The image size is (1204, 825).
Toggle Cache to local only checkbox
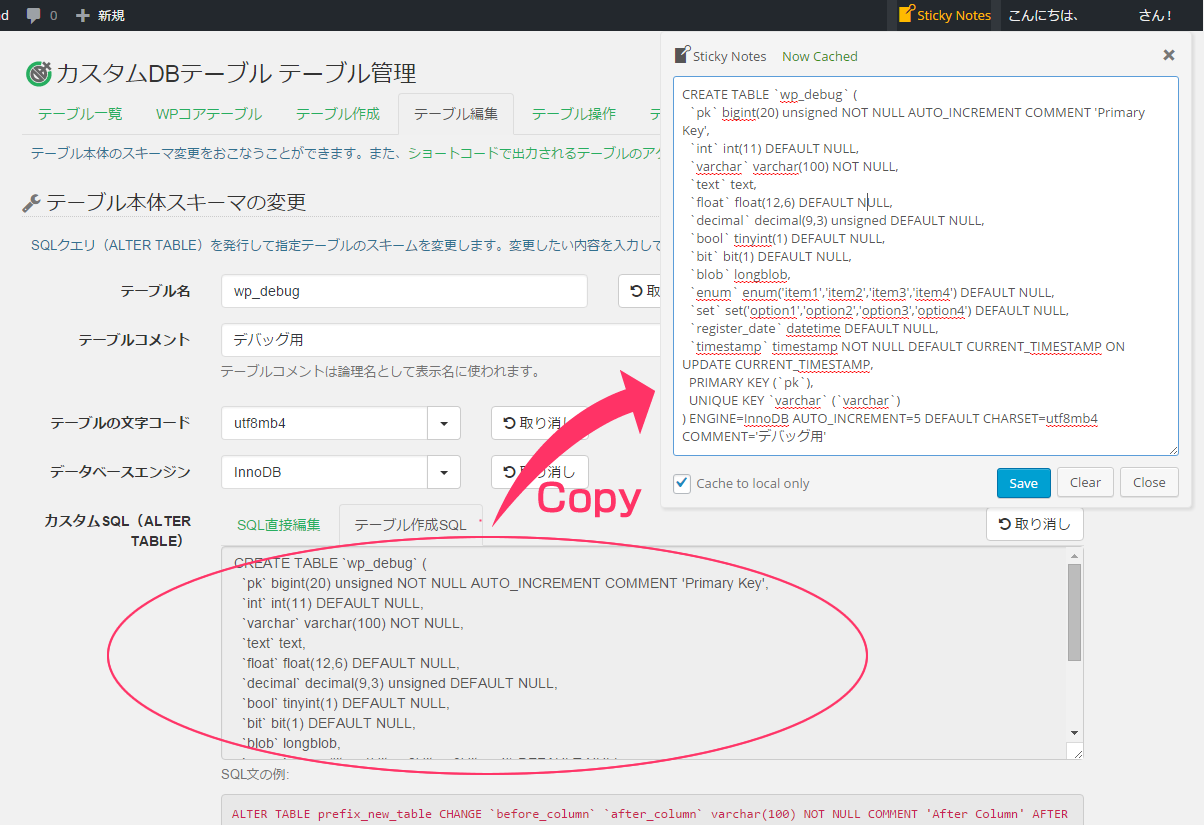point(682,483)
